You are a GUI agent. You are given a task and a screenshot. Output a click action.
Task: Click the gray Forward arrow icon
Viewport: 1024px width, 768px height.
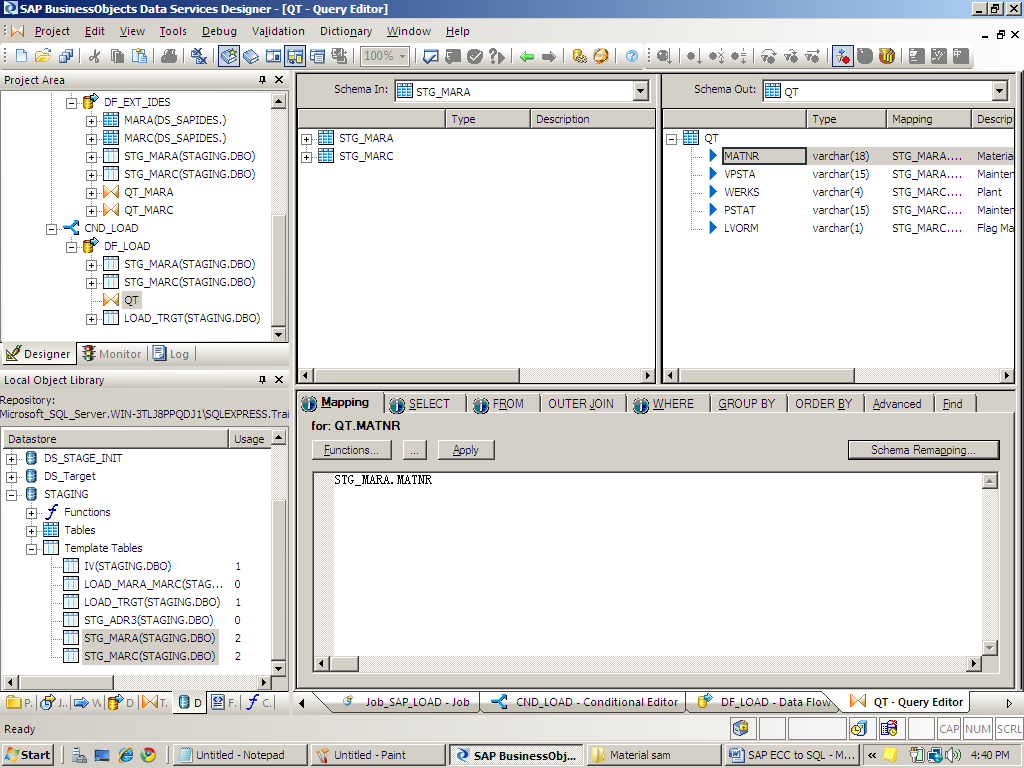tap(549, 56)
